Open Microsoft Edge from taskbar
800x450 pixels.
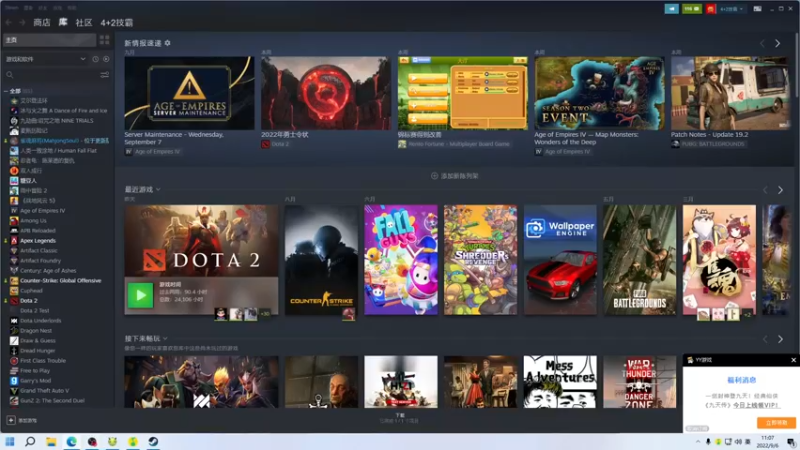(x=71, y=441)
